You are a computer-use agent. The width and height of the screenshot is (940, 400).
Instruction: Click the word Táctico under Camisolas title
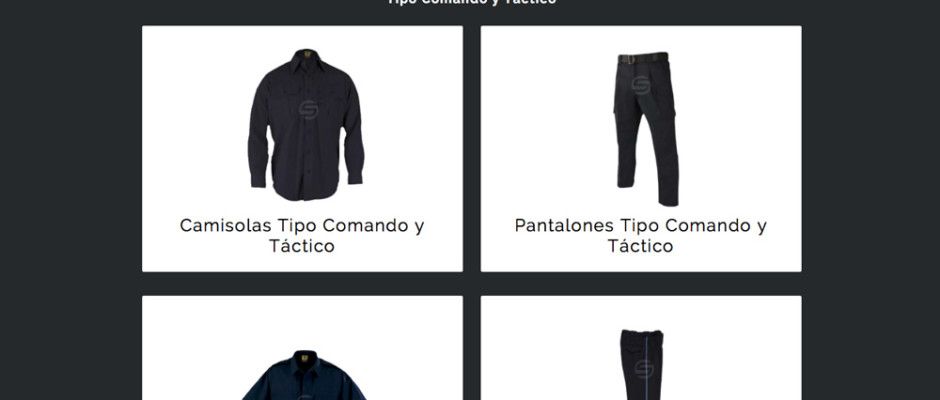point(302,246)
